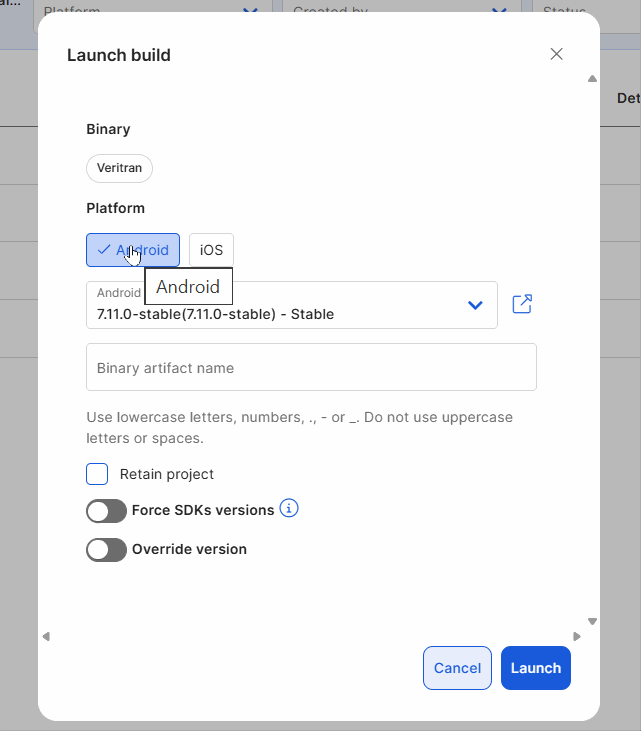
Task: Expand the Android version dropdown
Action: click(x=475, y=305)
